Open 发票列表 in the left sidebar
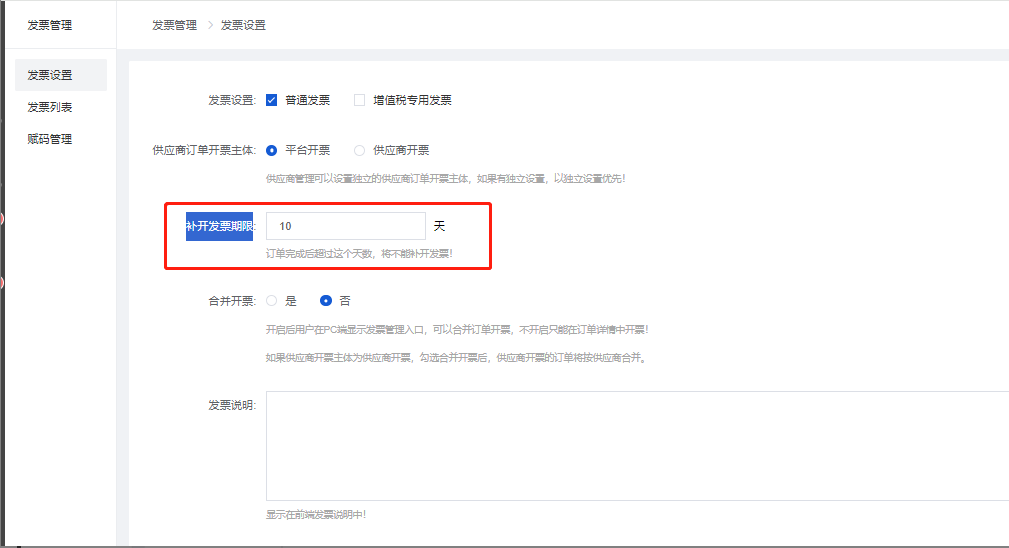 (50, 107)
